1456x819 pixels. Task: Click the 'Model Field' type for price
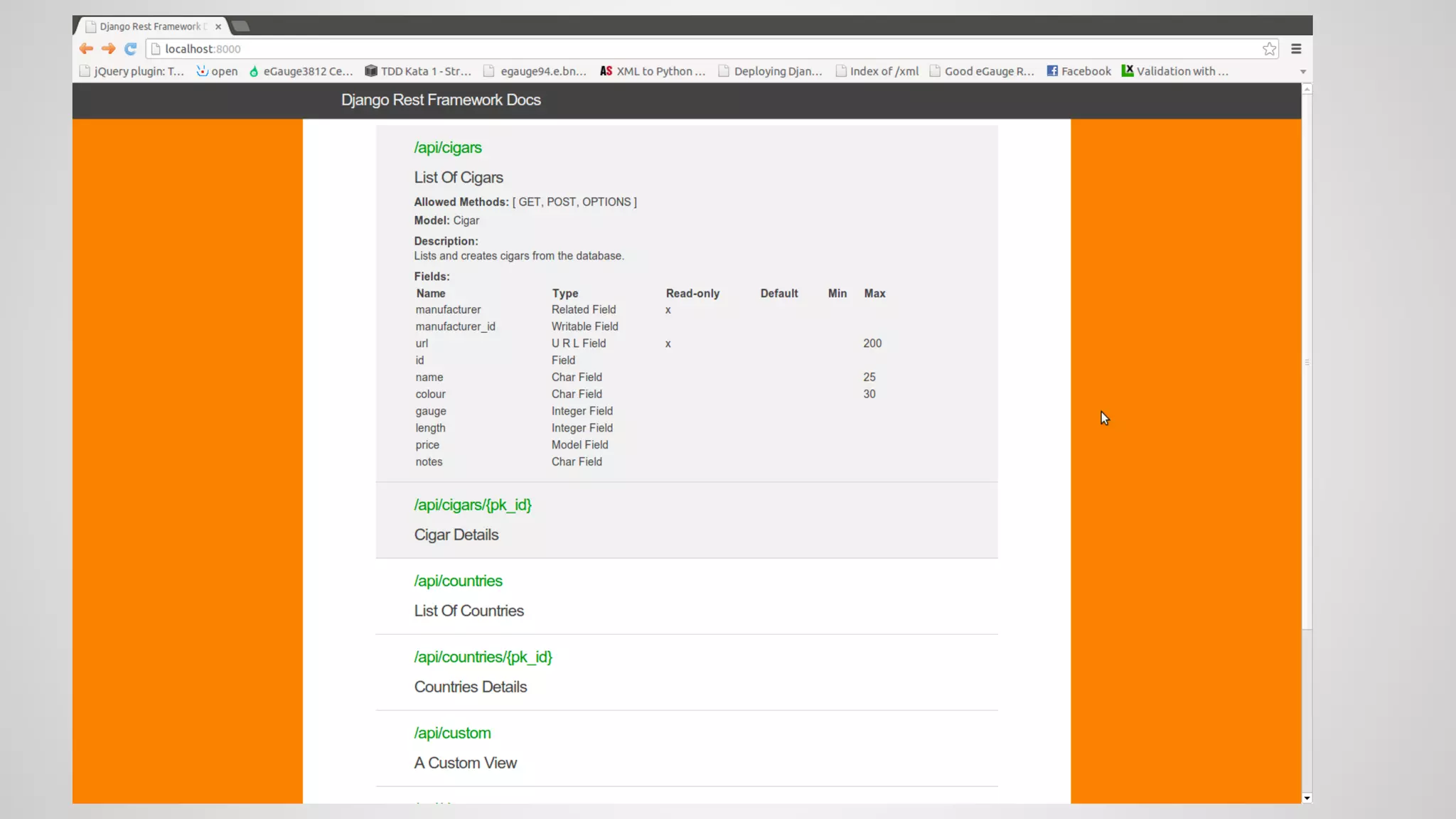click(579, 445)
